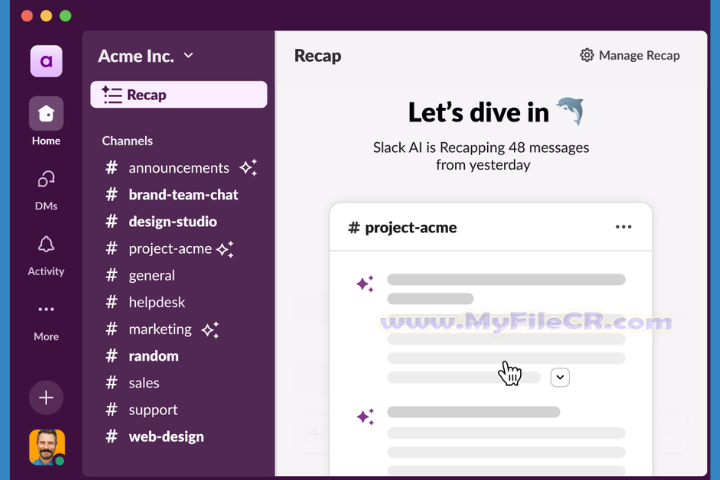
Task: Click the Recap list icon in sidebar
Action: point(112,95)
